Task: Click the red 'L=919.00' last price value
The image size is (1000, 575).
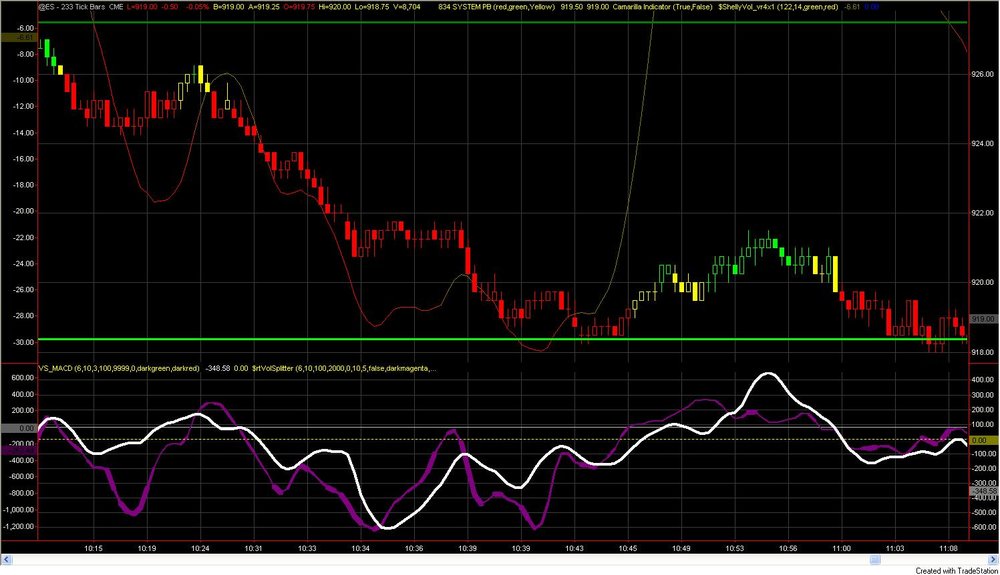Action: 142,7
